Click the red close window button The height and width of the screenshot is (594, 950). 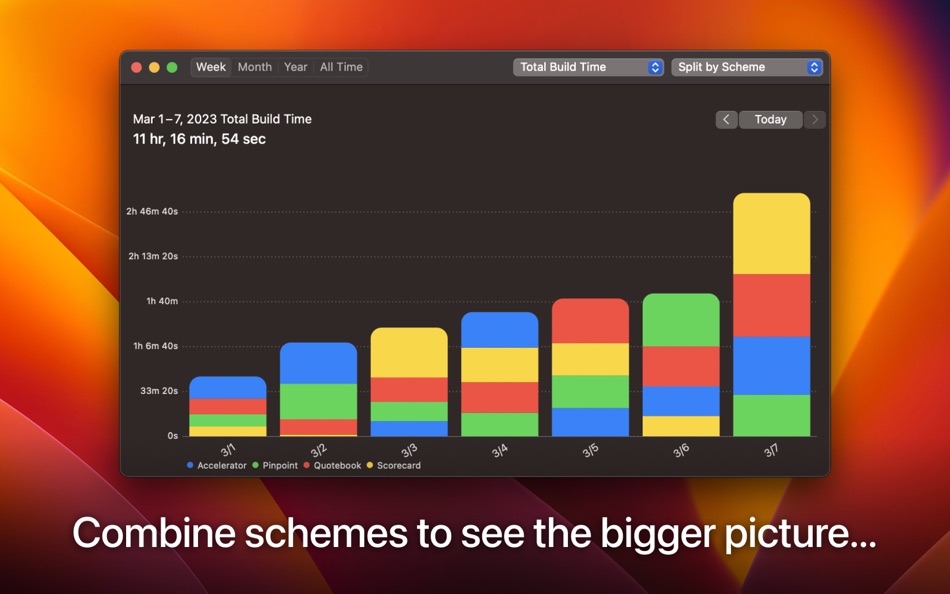click(x=137, y=67)
